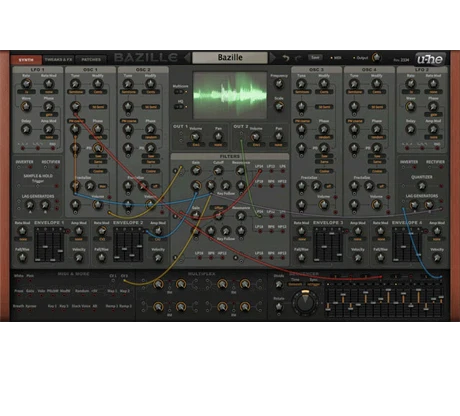Load the next preset with the right arrow

pyautogui.click(x=273, y=58)
